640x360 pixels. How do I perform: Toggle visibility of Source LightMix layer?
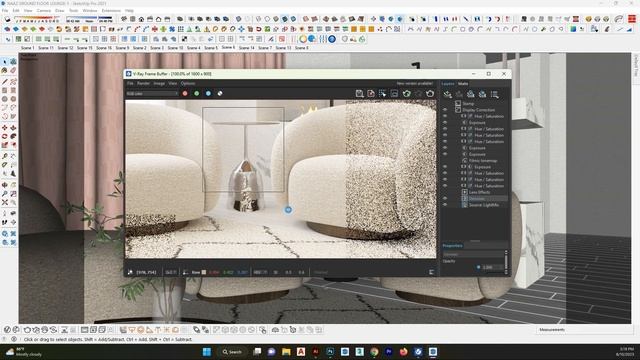point(445,205)
